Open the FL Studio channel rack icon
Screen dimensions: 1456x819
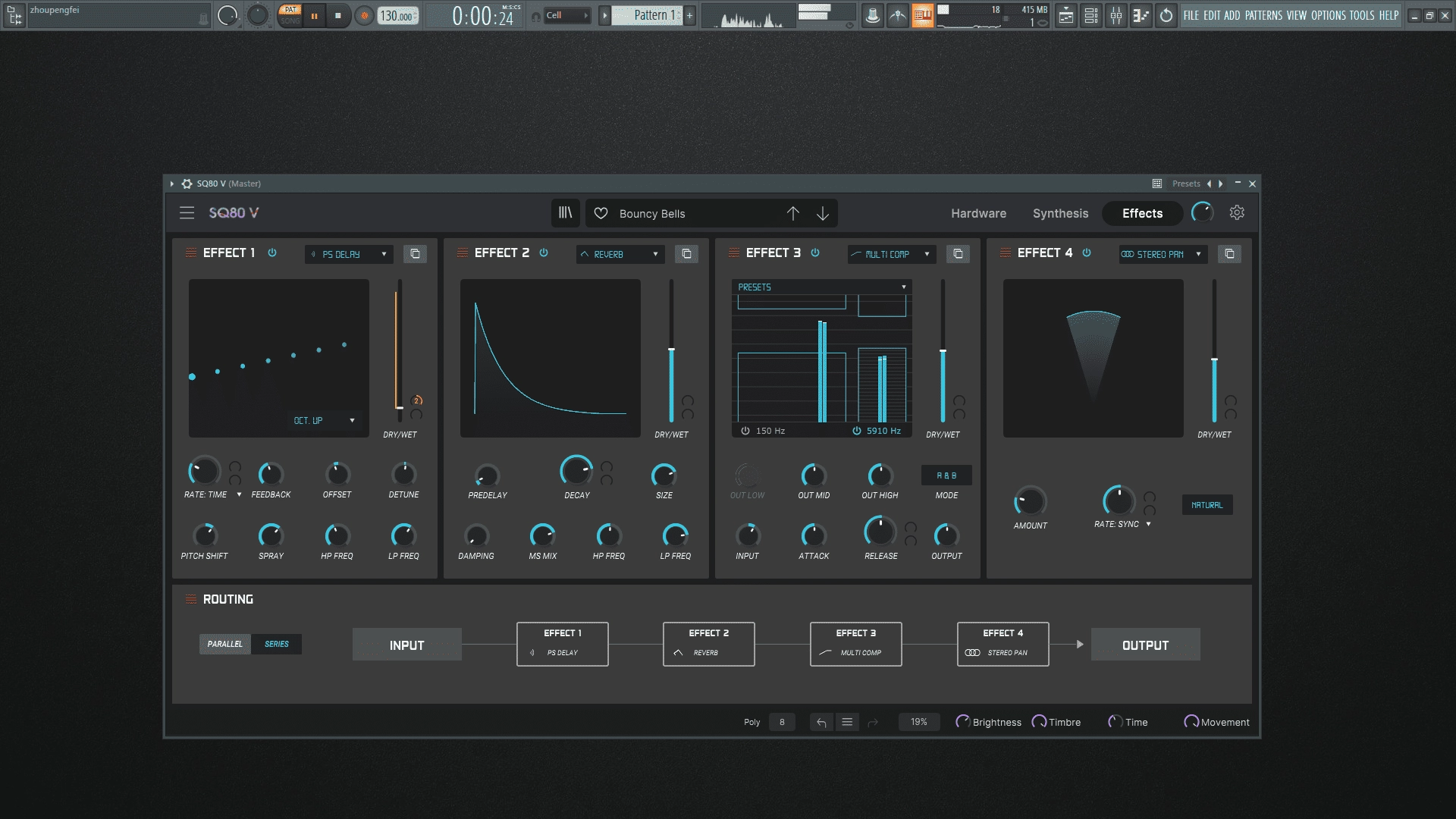point(1091,15)
